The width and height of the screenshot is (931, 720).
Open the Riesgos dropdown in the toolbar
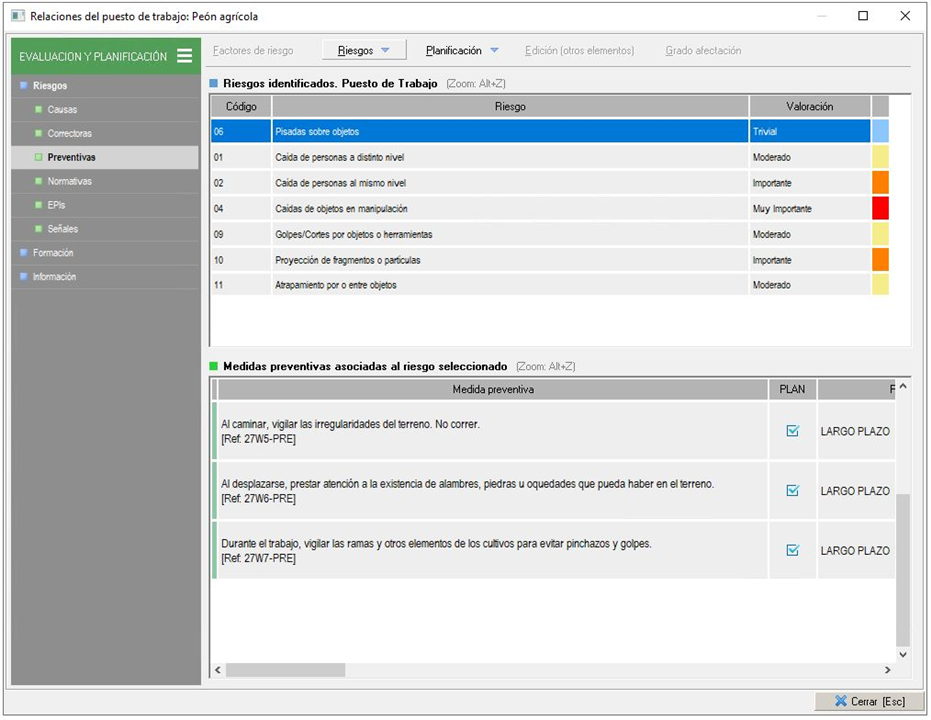point(363,51)
